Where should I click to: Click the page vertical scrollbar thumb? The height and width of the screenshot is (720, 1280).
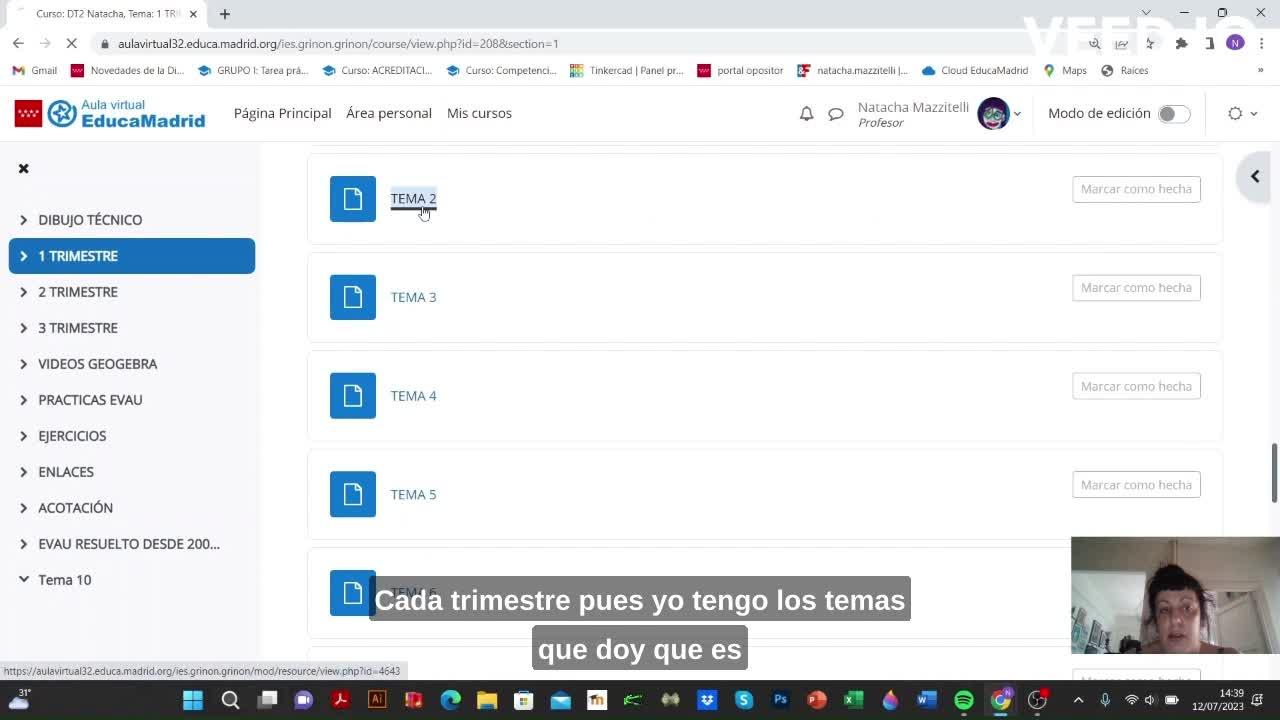1274,473
